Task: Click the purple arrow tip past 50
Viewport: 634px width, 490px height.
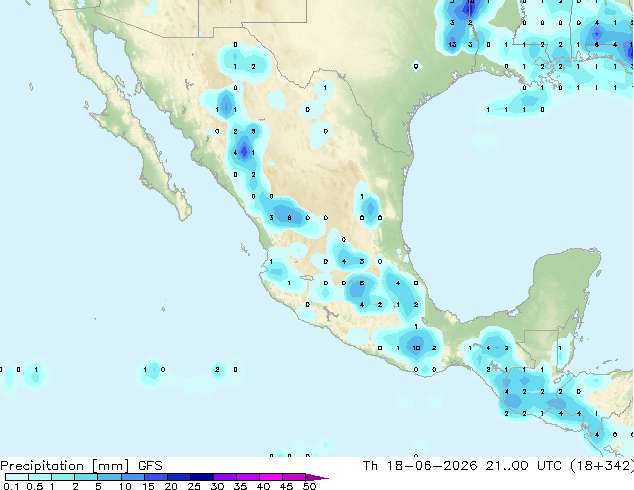Action: [317, 477]
